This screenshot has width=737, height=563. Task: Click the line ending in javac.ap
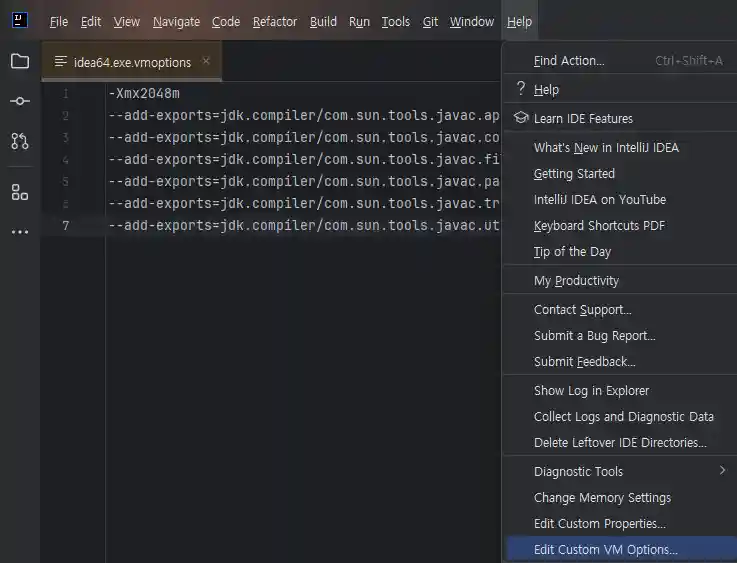[x=304, y=116]
